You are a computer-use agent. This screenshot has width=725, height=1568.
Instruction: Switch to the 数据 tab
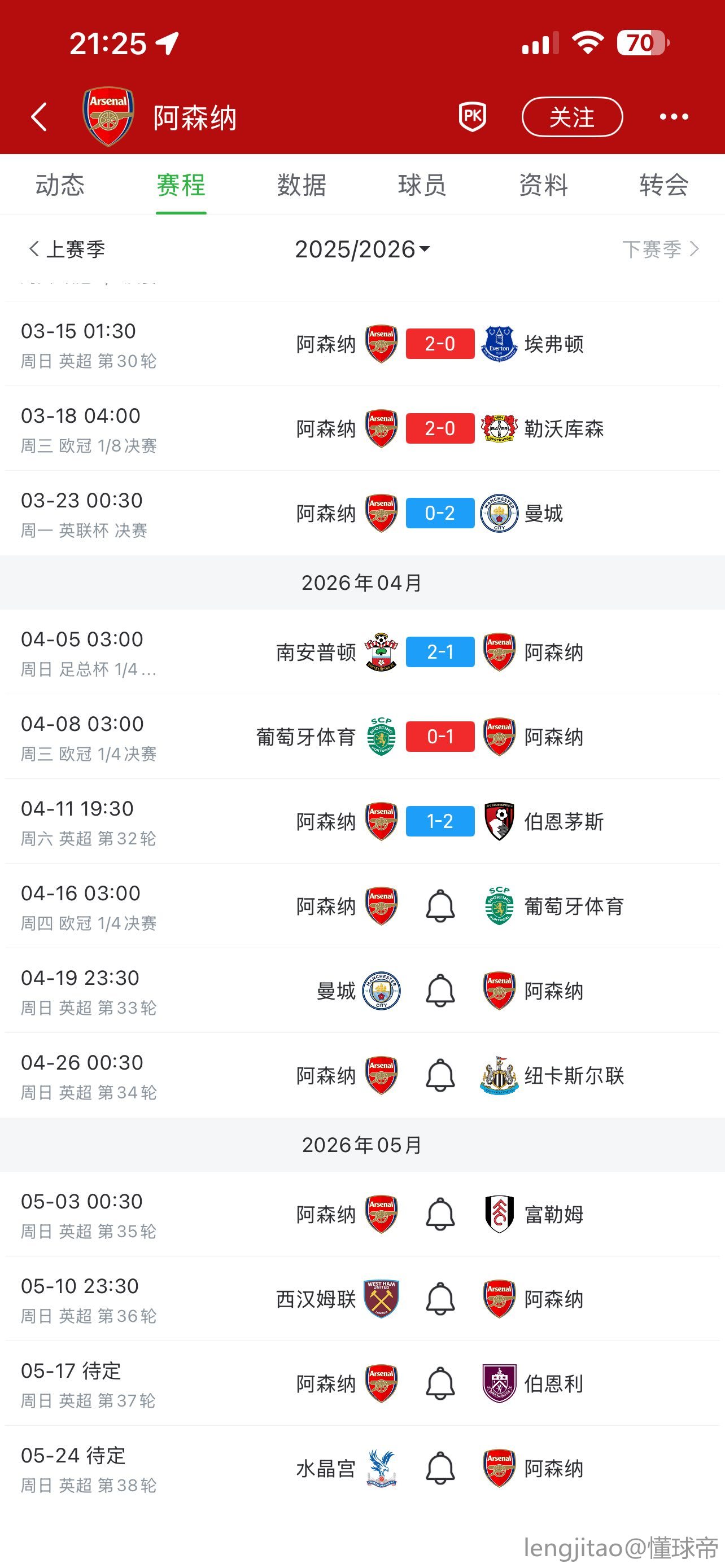point(302,185)
